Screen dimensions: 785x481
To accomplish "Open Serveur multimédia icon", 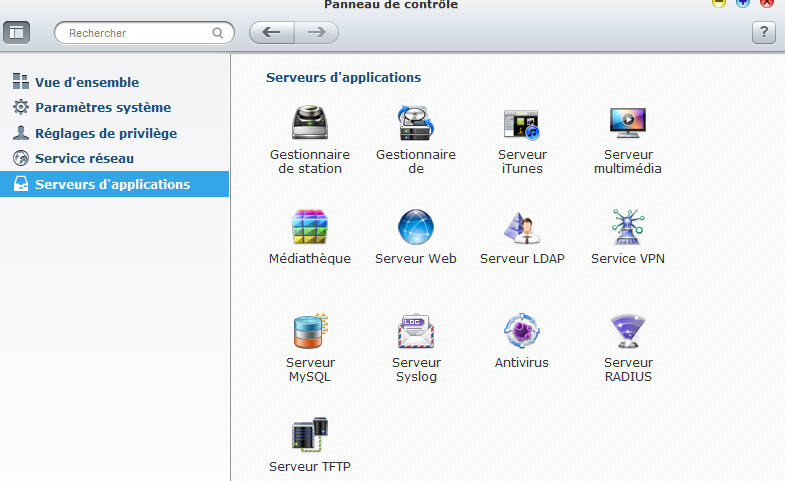I will click(628, 123).
